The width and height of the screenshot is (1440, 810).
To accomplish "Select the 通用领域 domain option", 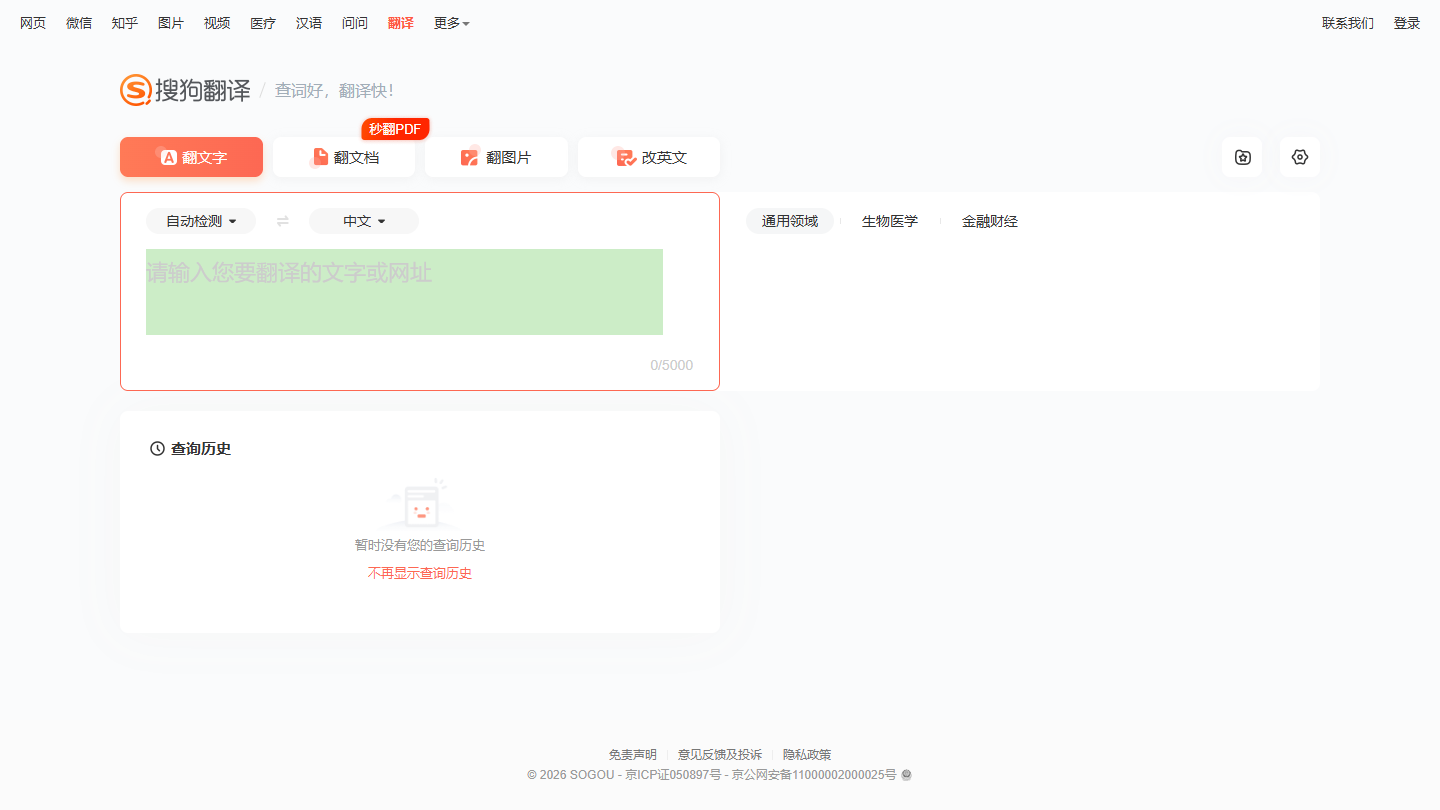I will [790, 221].
